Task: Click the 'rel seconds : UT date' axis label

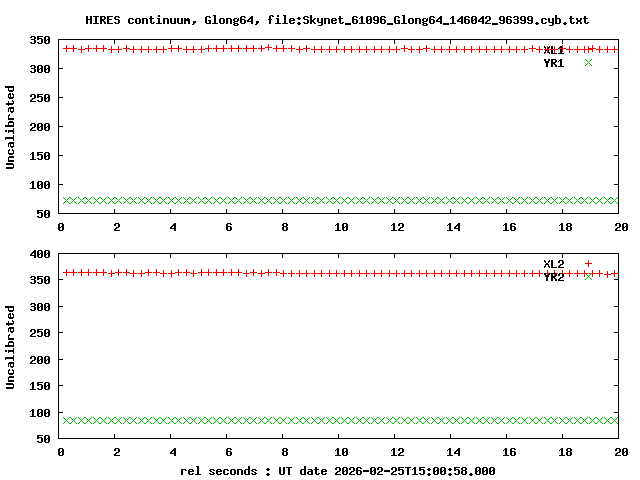Action: (337, 471)
